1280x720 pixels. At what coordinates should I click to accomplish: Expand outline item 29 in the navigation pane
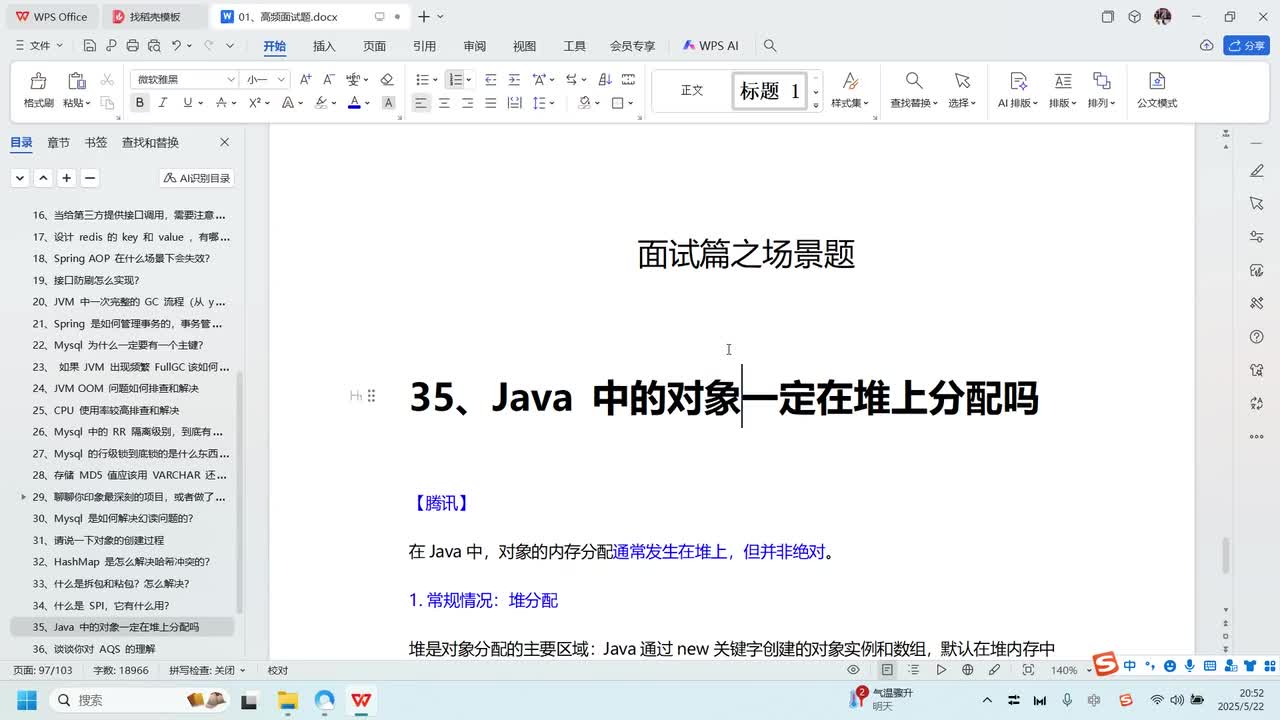[23, 496]
